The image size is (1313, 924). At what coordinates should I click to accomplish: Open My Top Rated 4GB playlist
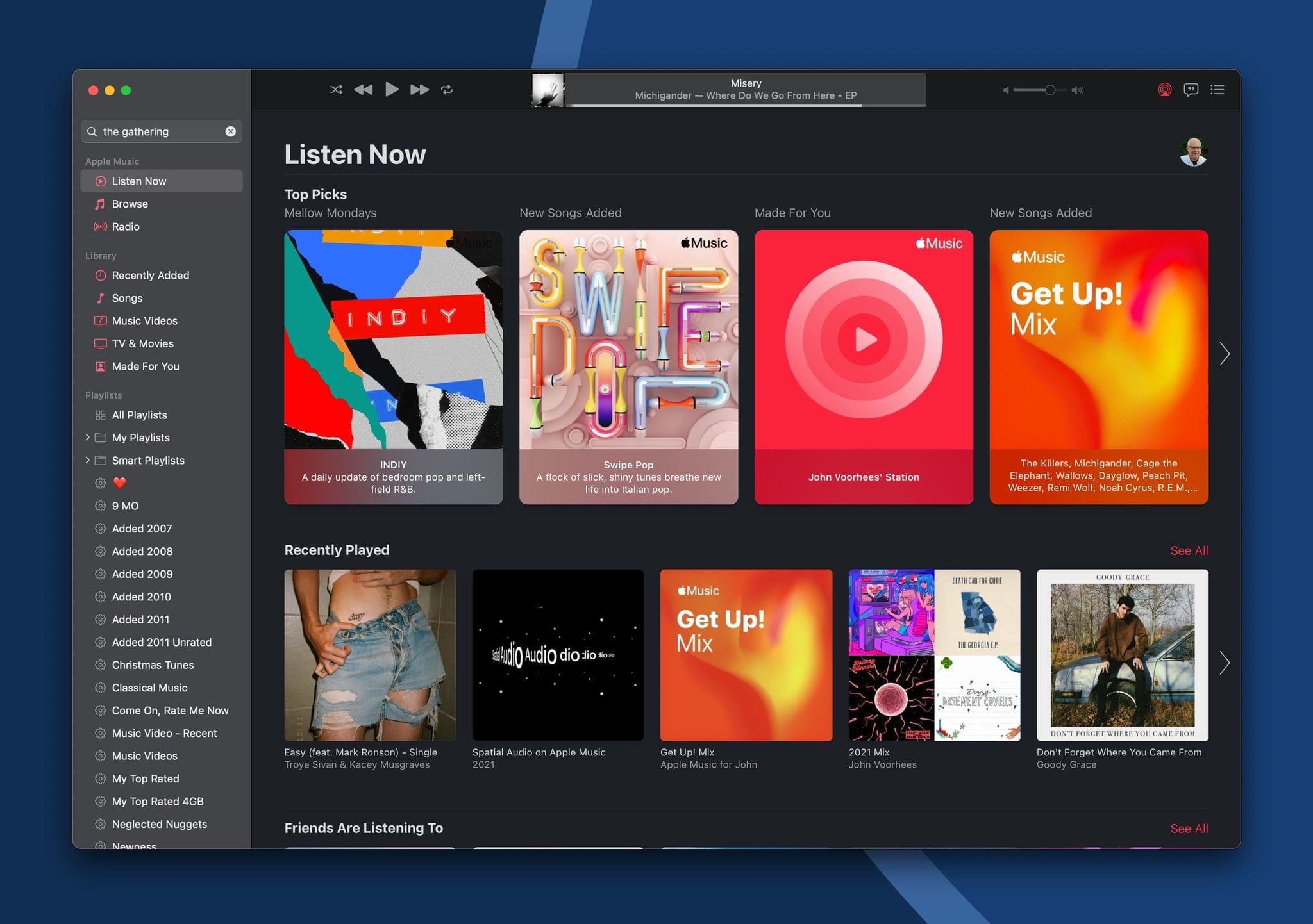click(162, 802)
